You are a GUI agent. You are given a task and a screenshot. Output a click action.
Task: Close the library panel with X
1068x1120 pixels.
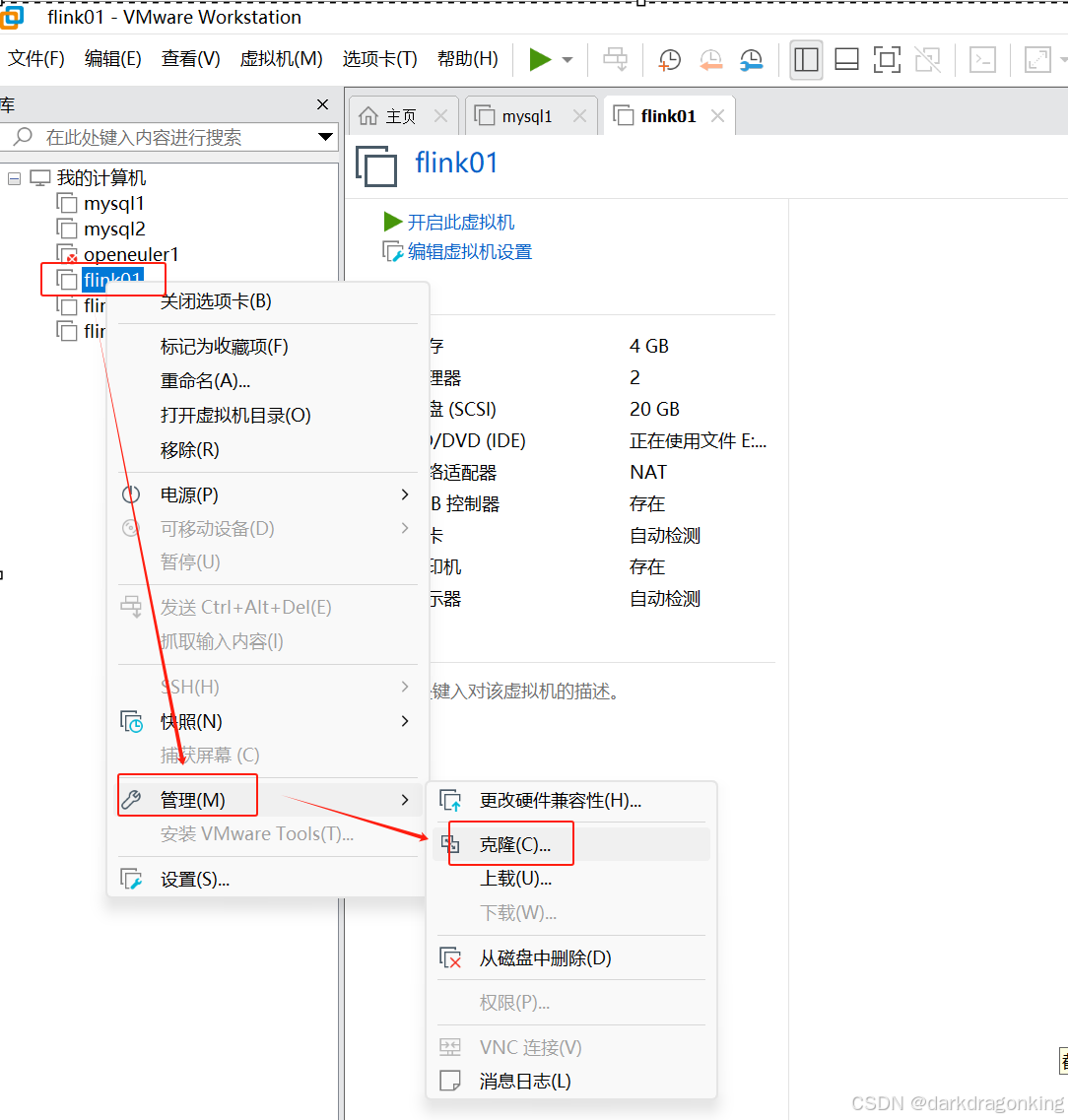[x=322, y=104]
